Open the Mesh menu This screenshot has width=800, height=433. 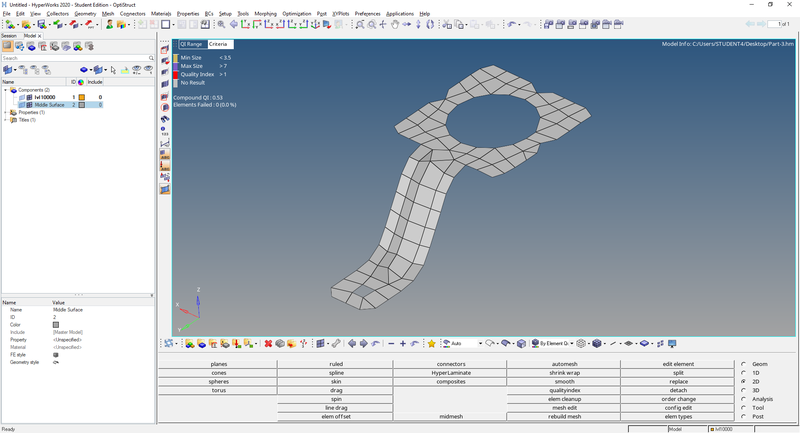tap(108, 13)
